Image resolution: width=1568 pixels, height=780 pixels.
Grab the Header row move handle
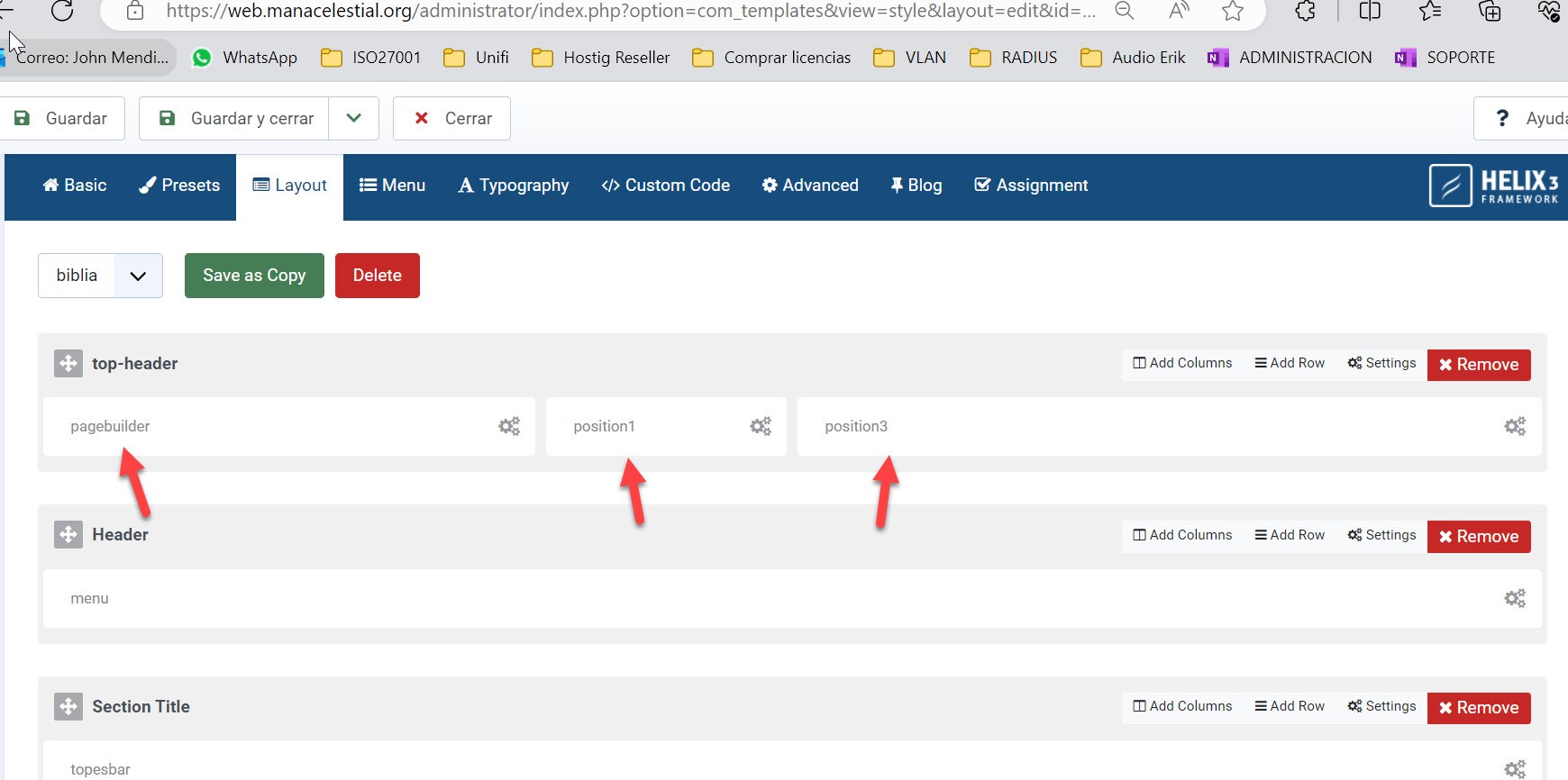(x=68, y=534)
